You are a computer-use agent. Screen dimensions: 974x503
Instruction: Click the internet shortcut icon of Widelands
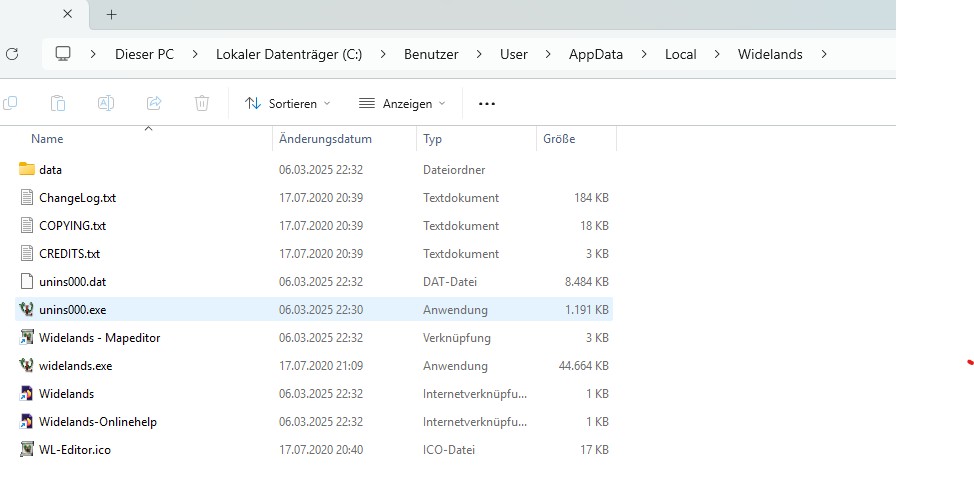(x=27, y=393)
